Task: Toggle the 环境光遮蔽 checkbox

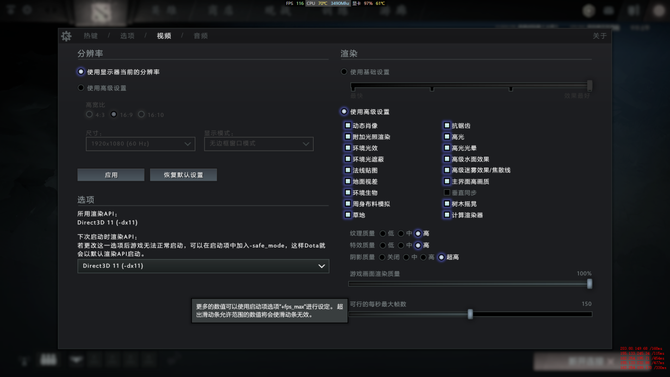Action: click(x=347, y=159)
